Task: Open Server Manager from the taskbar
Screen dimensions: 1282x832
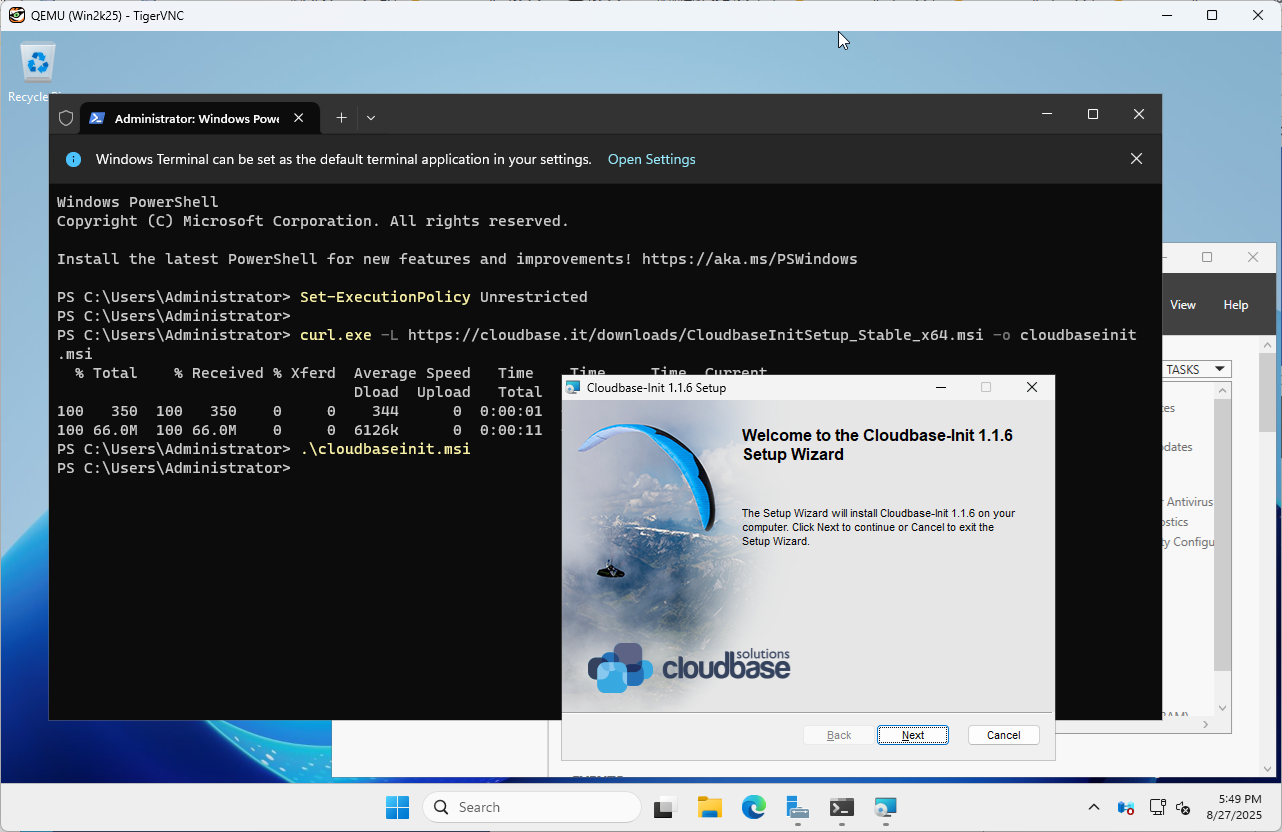Action: point(797,807)
